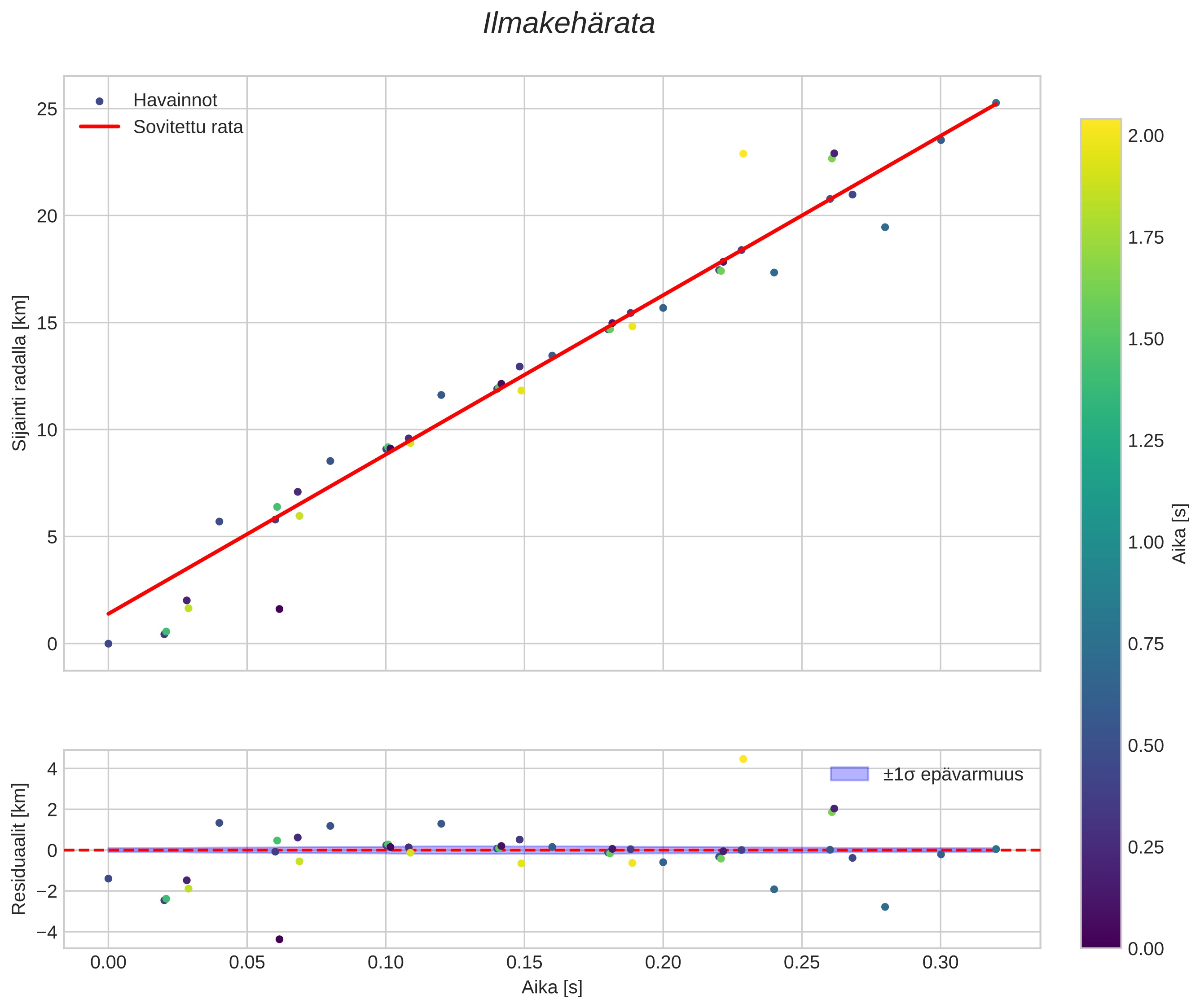Screen dimensions: 1200x1008
Task: Click the residual y-axis tick label 4
Action: [53, 769]
